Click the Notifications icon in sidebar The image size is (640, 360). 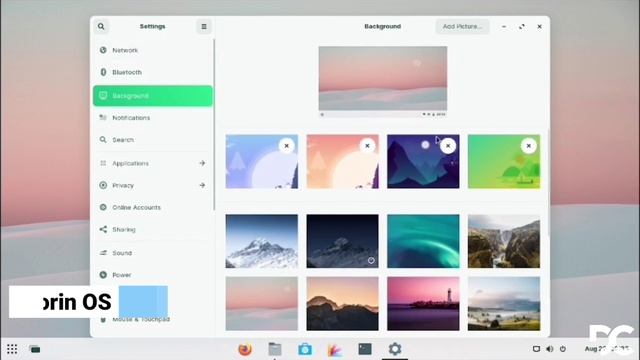tap(103, 118)
